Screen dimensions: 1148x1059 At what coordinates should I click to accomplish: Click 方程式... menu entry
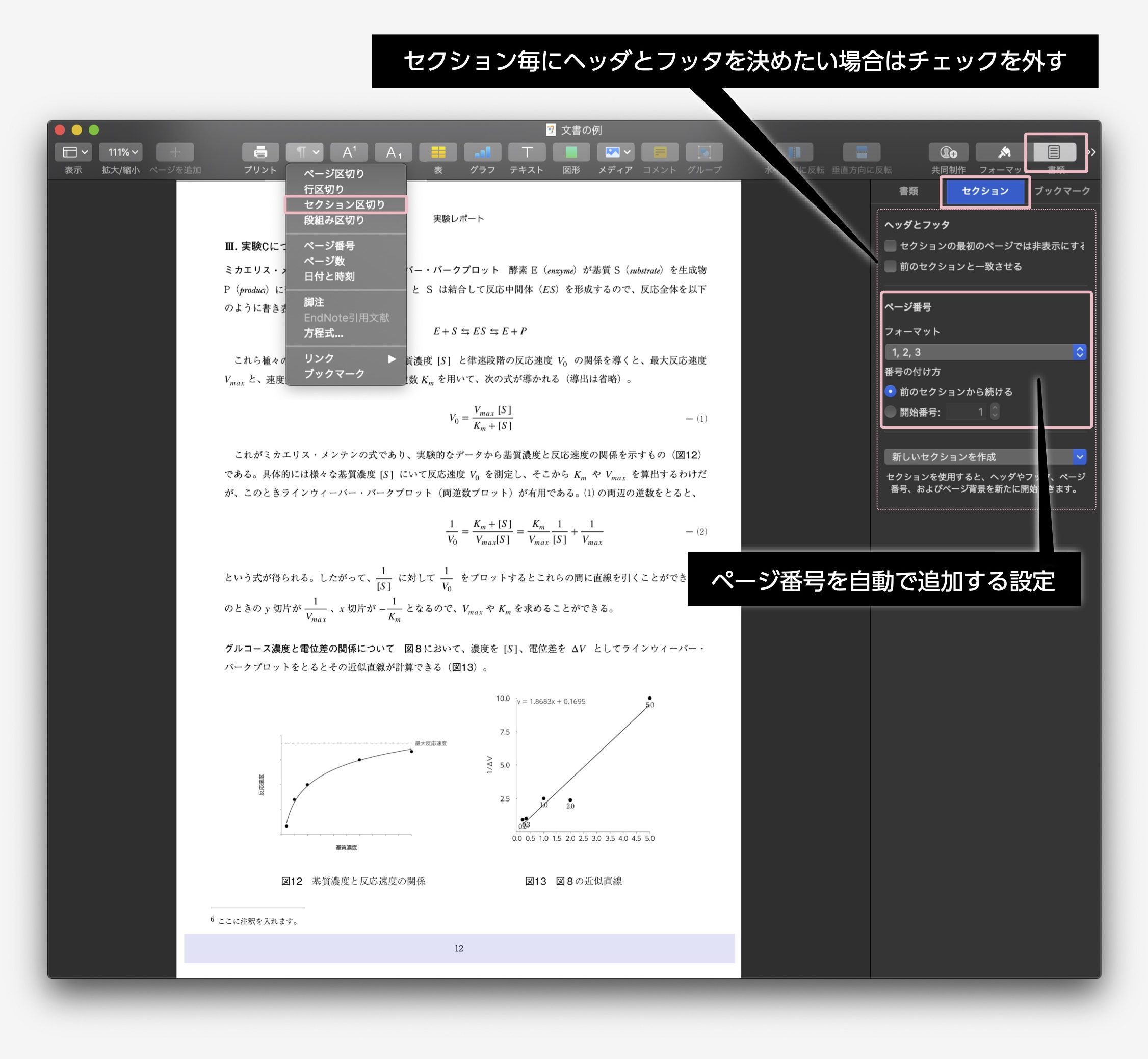(323, 333)
